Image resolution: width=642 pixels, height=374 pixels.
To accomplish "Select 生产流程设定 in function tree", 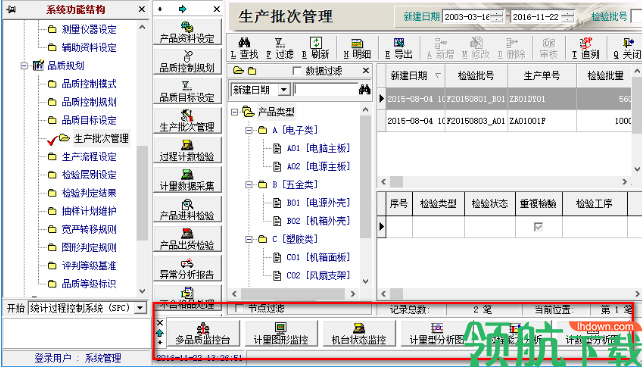I will coord(89,157).
